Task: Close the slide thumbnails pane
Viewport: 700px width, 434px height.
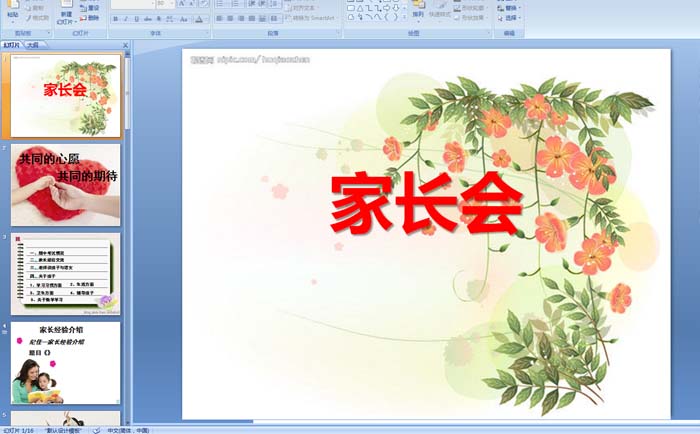Action: 125,45
